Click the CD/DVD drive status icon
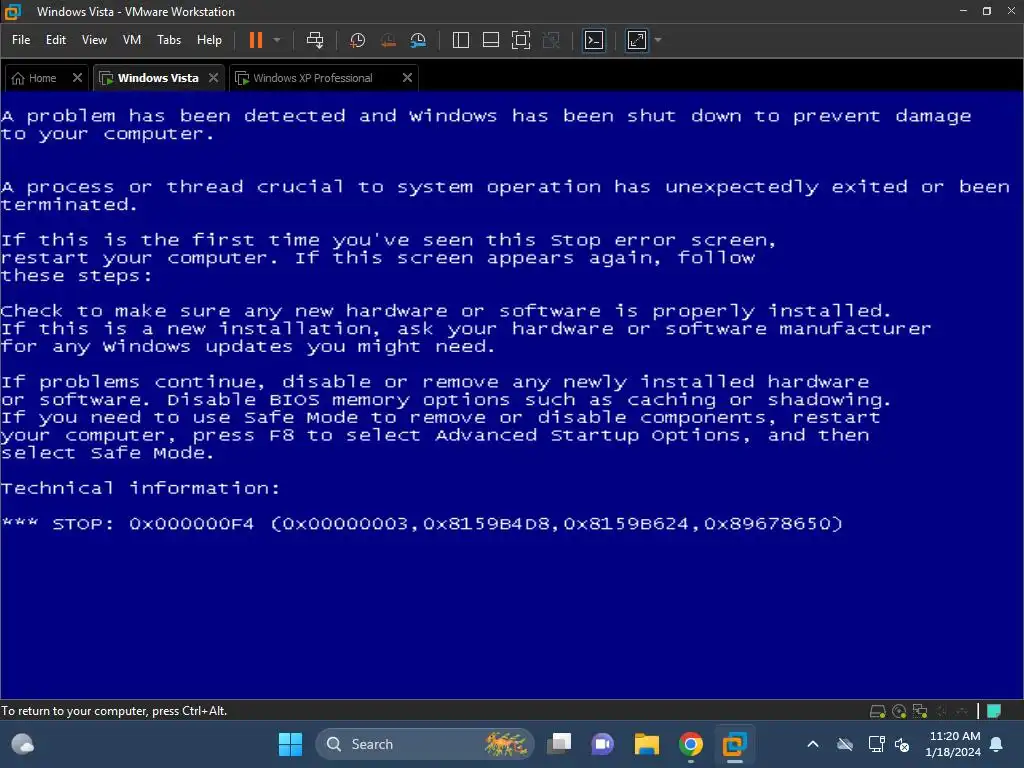1024x768 pixels. [899, 711]
